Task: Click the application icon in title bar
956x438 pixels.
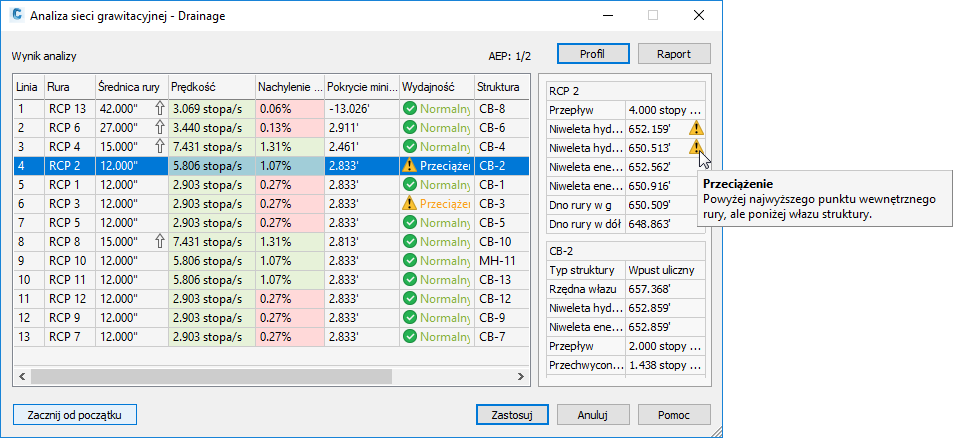Action: coord(16,15)
